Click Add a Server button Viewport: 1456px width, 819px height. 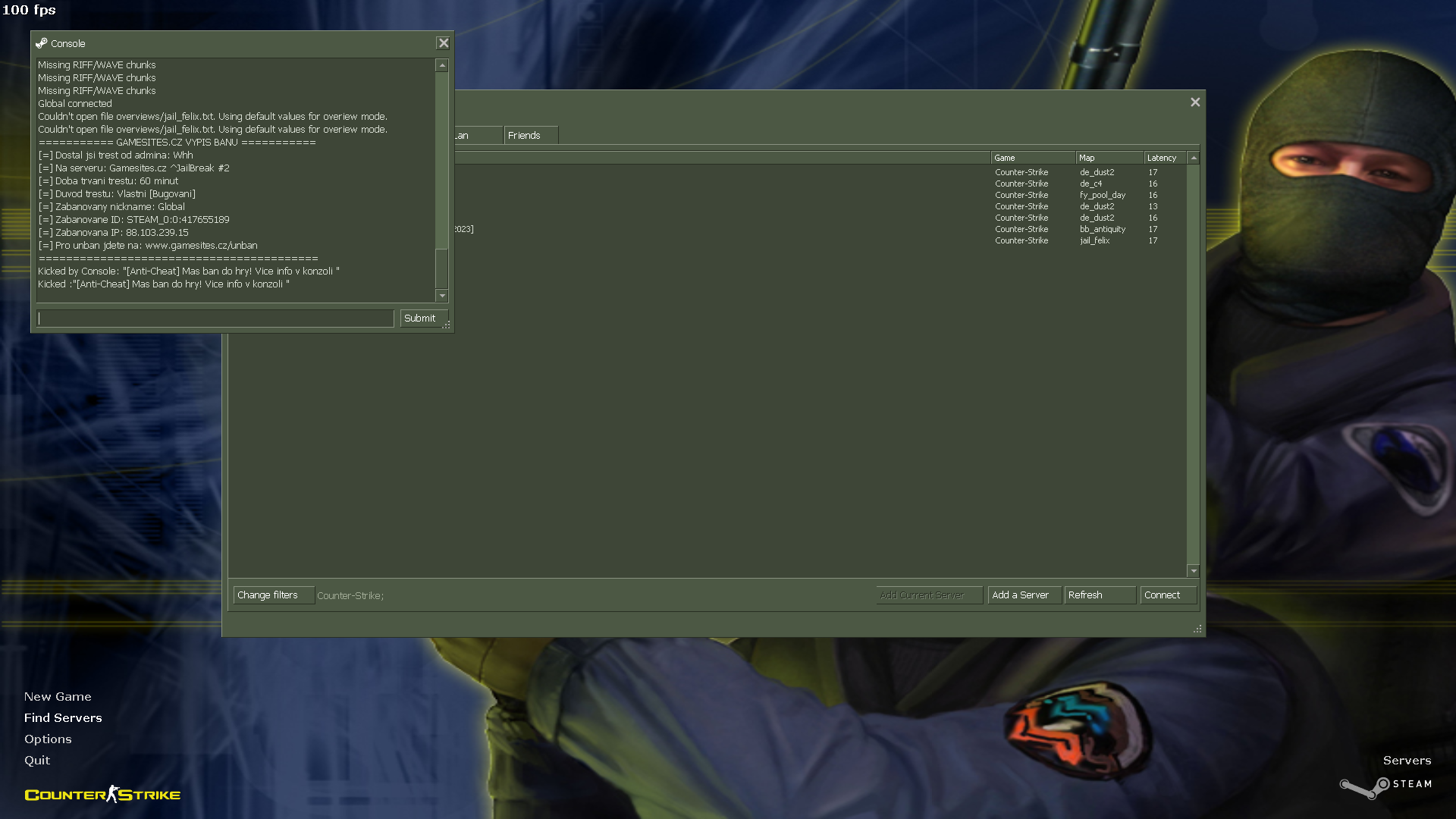click(1023, 595)
